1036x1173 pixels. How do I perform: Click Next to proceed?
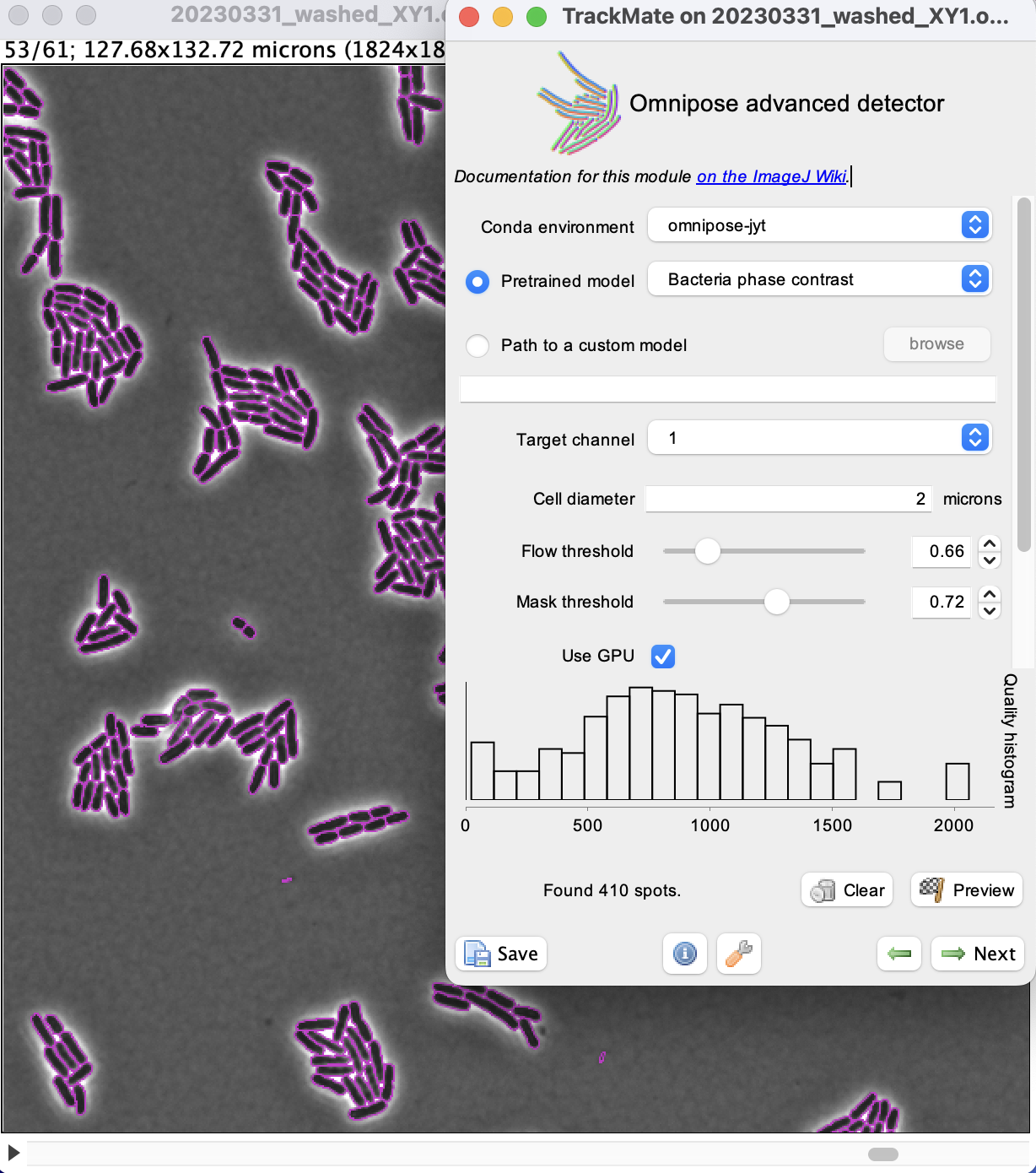(x=978, y=954)
